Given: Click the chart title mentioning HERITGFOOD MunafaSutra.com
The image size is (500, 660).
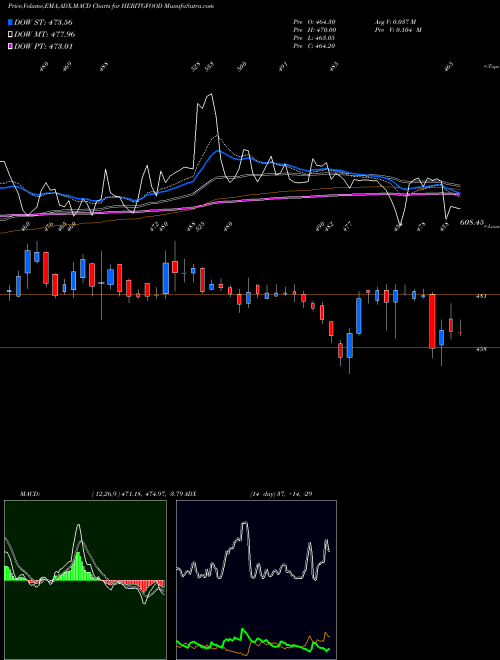Looking at the screenshot, I should coord(111,6).
